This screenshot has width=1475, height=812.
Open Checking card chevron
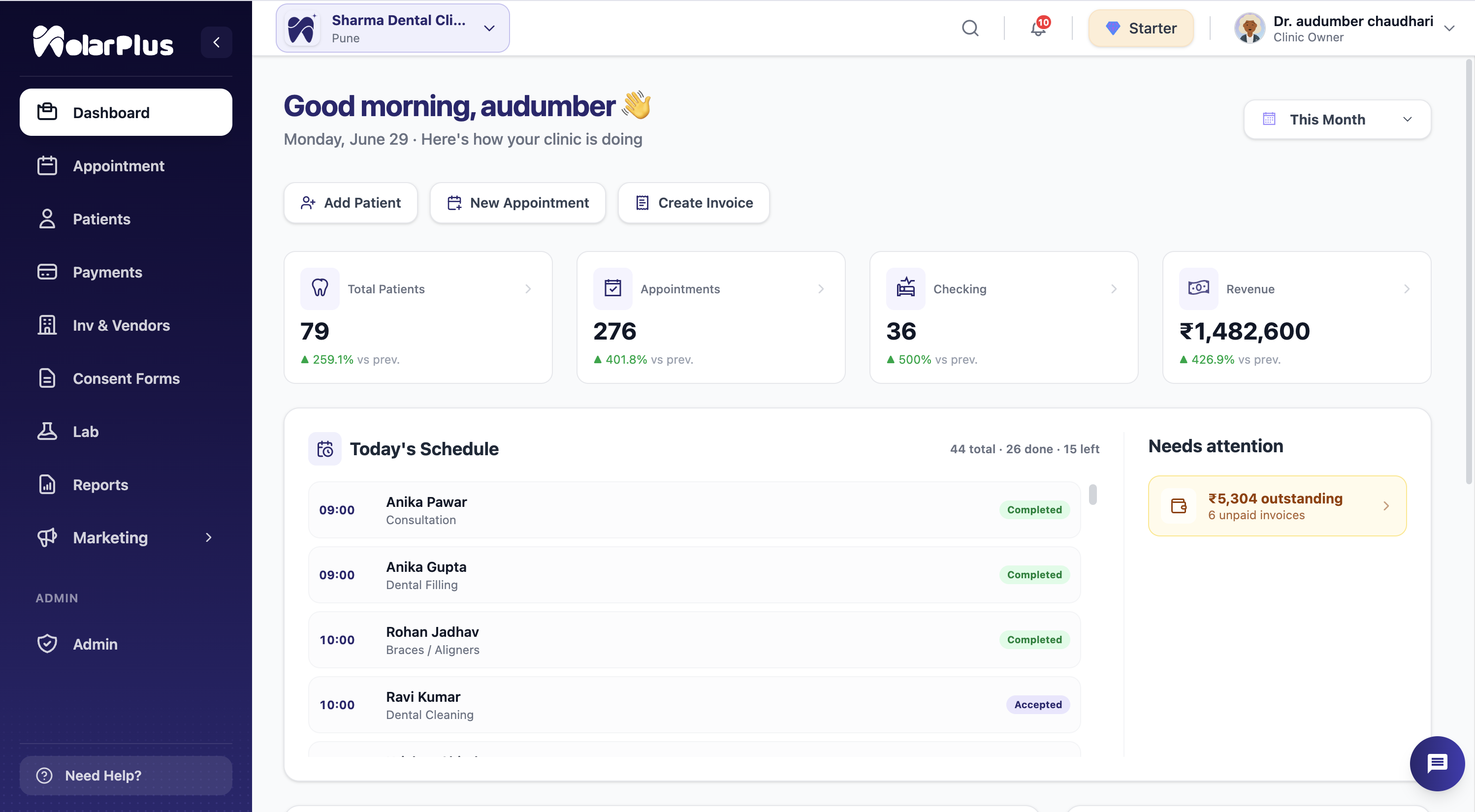tap(1114, 289)
